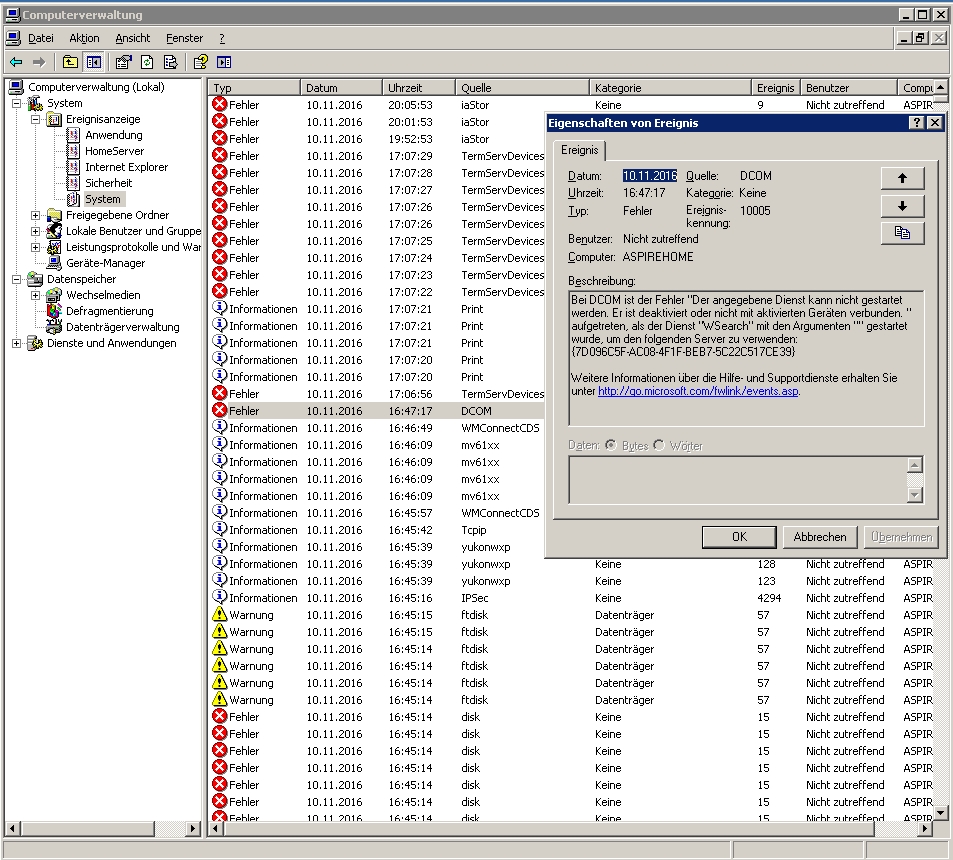Image resolution: width=953 pixels, height=860 pixels.
Task: Click the Refresh toolbar icon
Action: pyautogui.click(x=146, y=62)
